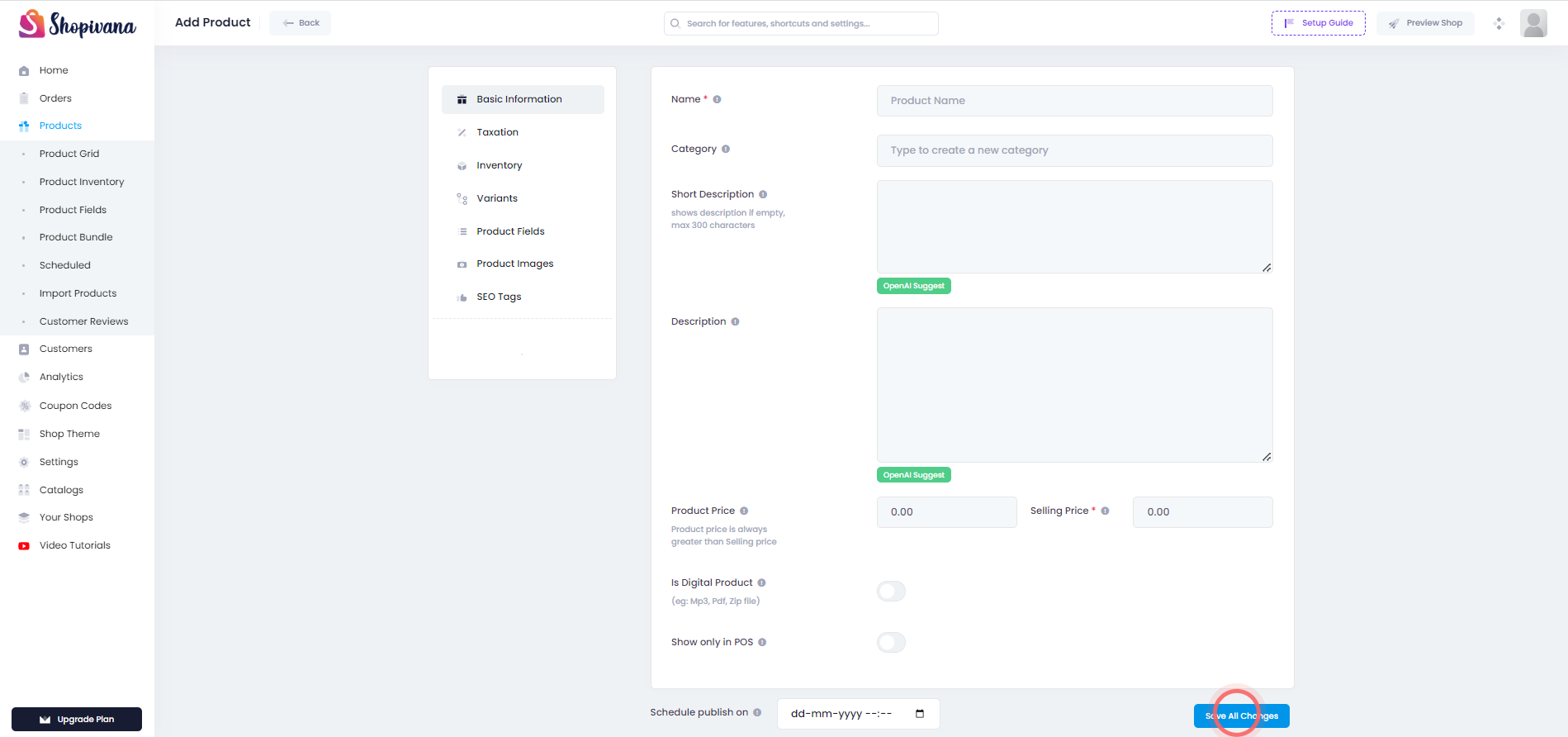Image resolution: width=1568 pixels, height=737 pixels.
Task: Open the user profile avatar
Action: pos(1533,23)
